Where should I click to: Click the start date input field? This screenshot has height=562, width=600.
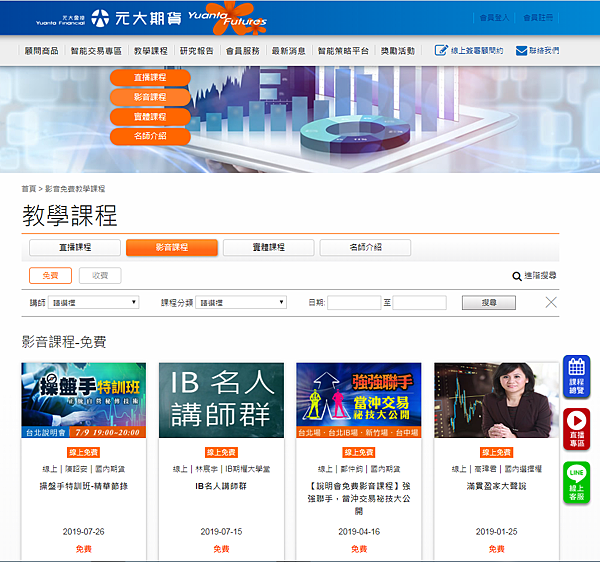tap(354, 302)
